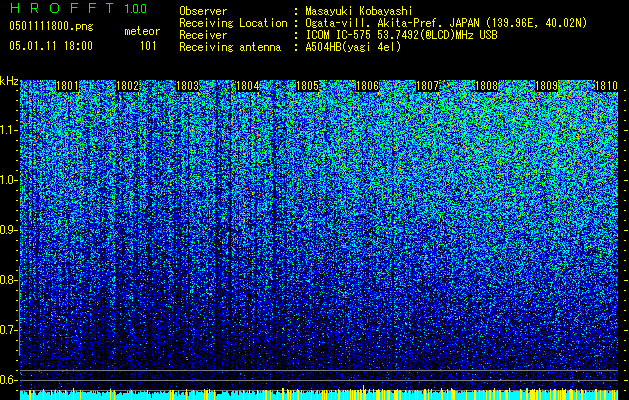Click receiver value ICOM IC-575 53.7492 MHz USB
The height and width of the screenshot is (400, 629).
pos(402,35)
